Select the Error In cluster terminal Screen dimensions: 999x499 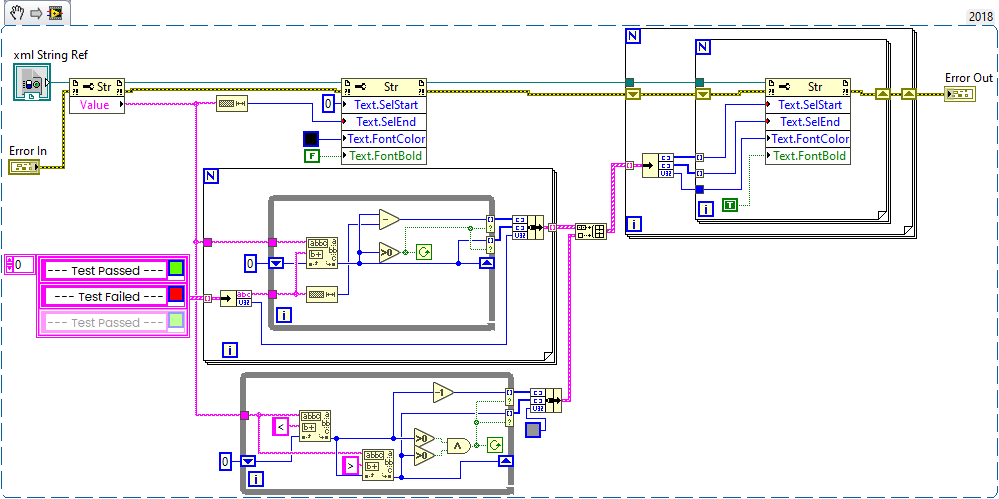tap(22, 167)
